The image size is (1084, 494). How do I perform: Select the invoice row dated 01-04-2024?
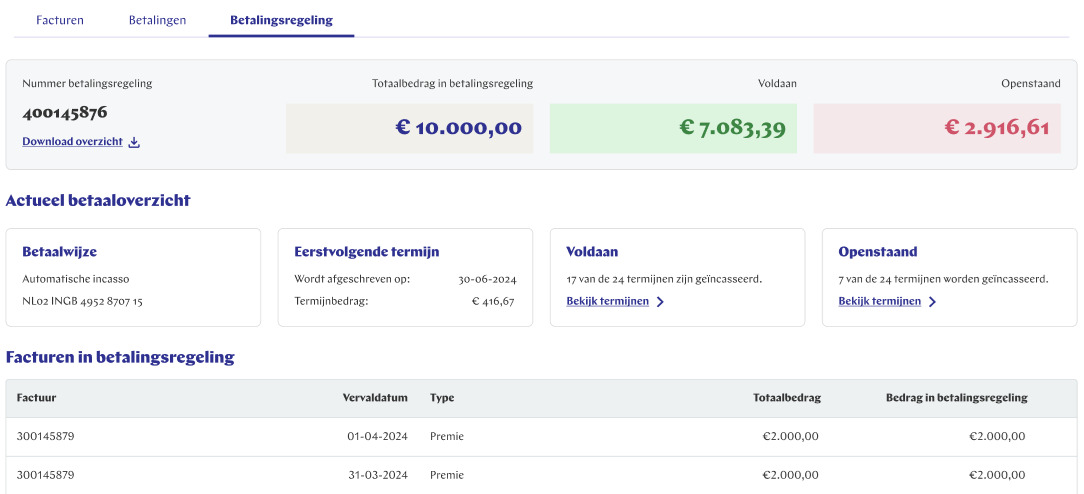tap(541, 437)
